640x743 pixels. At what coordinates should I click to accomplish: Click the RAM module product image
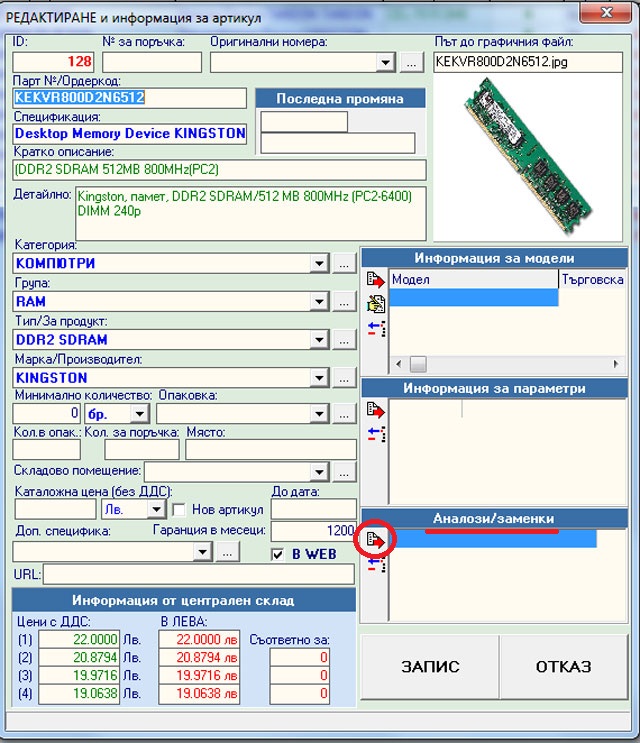click(x=530, y=155)
